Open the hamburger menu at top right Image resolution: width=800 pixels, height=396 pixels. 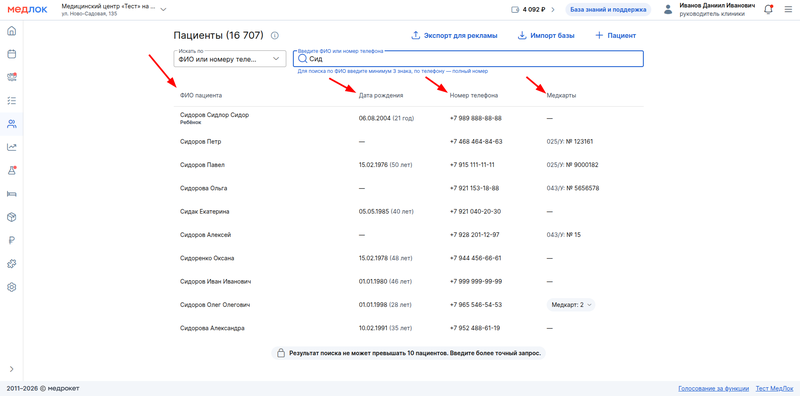tap(788, 9)
